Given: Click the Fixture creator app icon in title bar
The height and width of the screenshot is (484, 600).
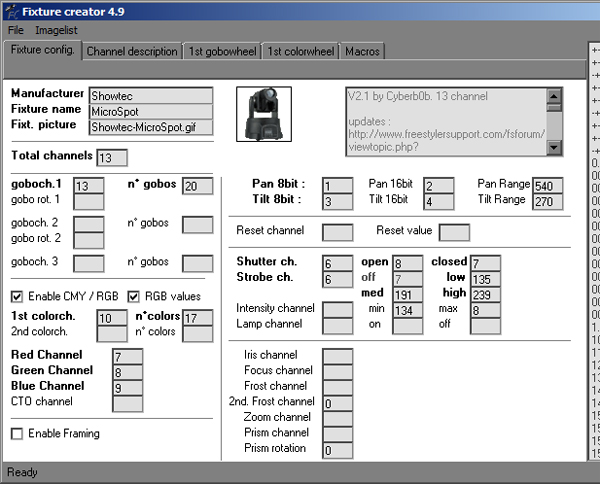Looking at the screenshot, I should tap(12, 12).
